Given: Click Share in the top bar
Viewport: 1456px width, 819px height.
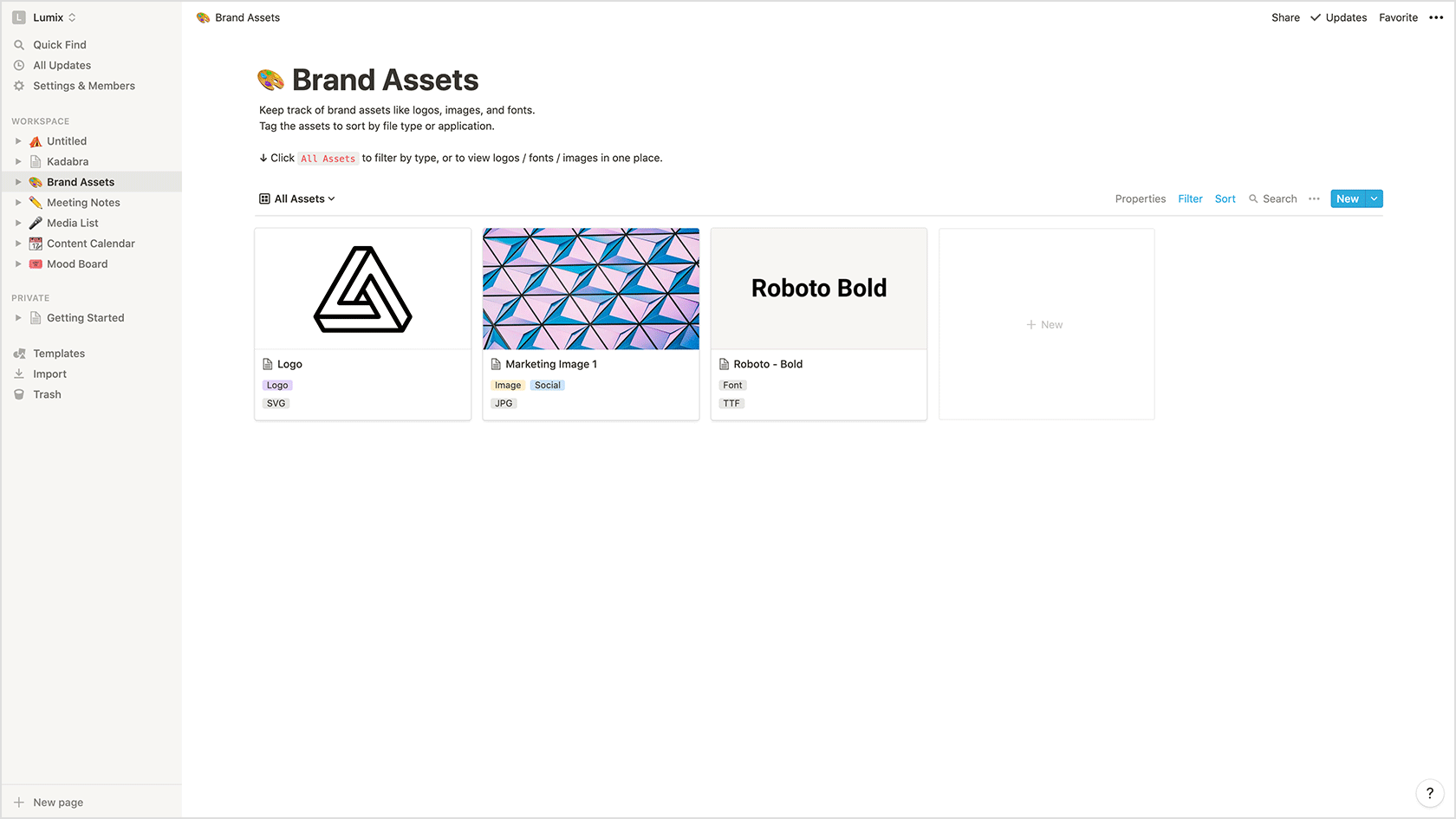Looking at the screenshot, I should point(1285,17).
